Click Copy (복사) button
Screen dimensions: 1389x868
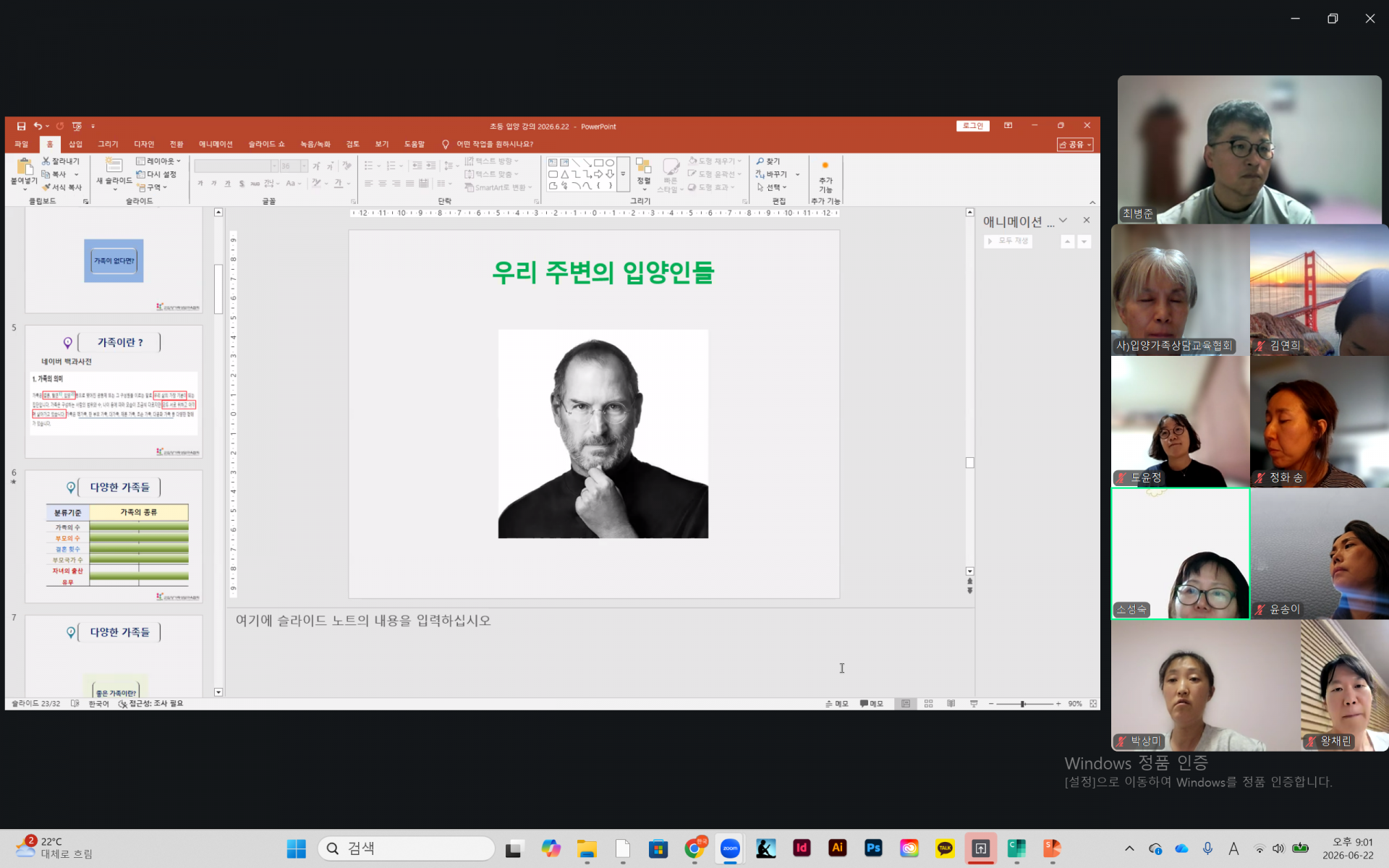coord(55,174)
